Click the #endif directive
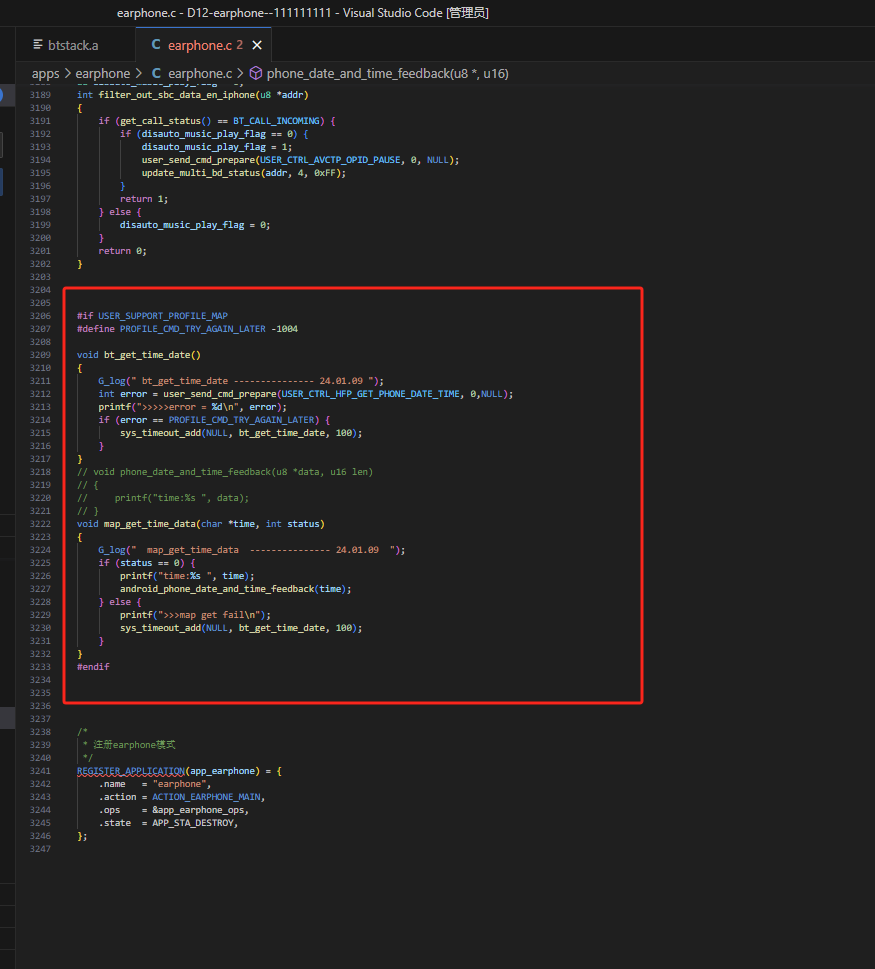 click(93, 667)
